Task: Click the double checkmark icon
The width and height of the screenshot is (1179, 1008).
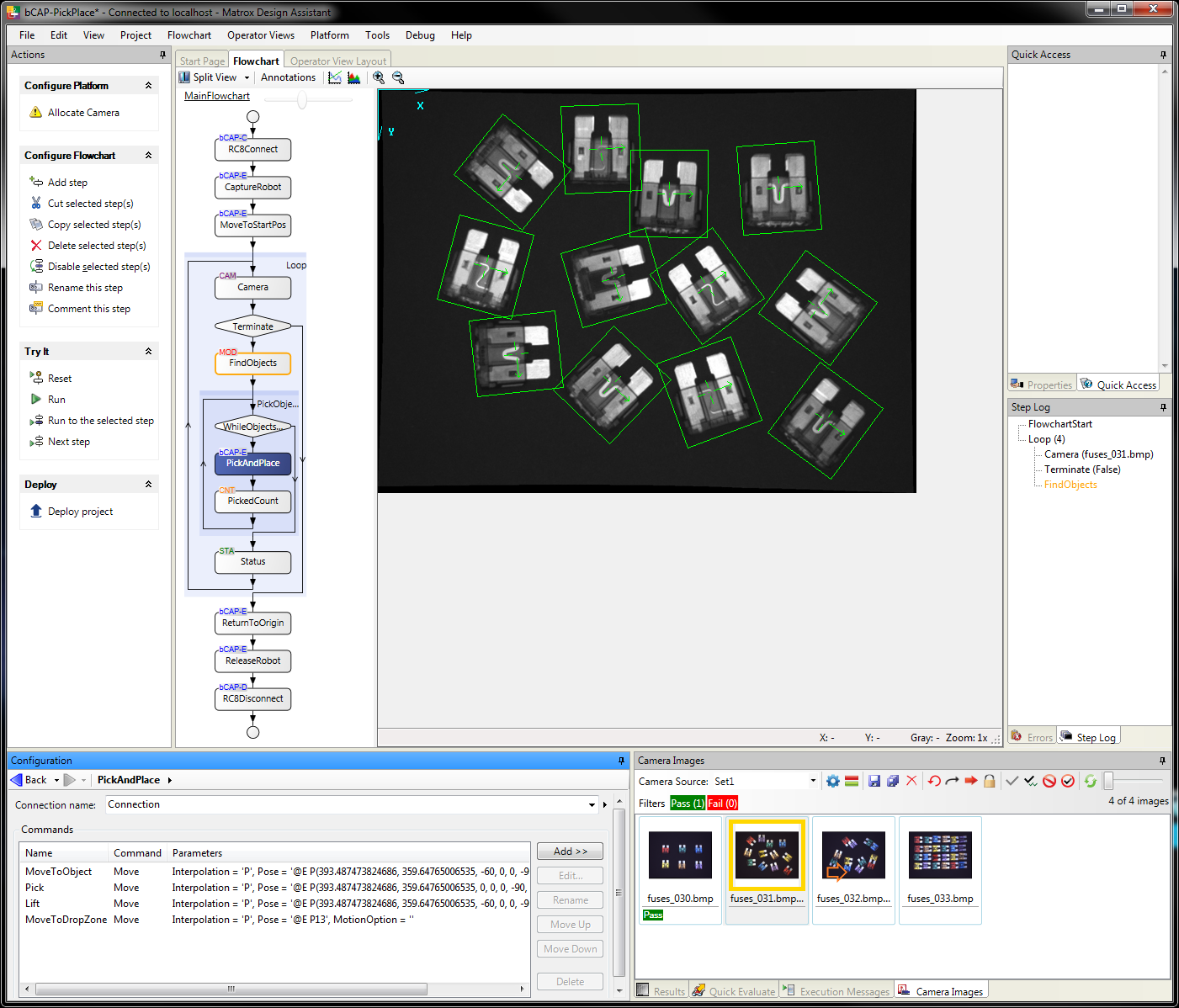Action: click(x=1031, y=781)
